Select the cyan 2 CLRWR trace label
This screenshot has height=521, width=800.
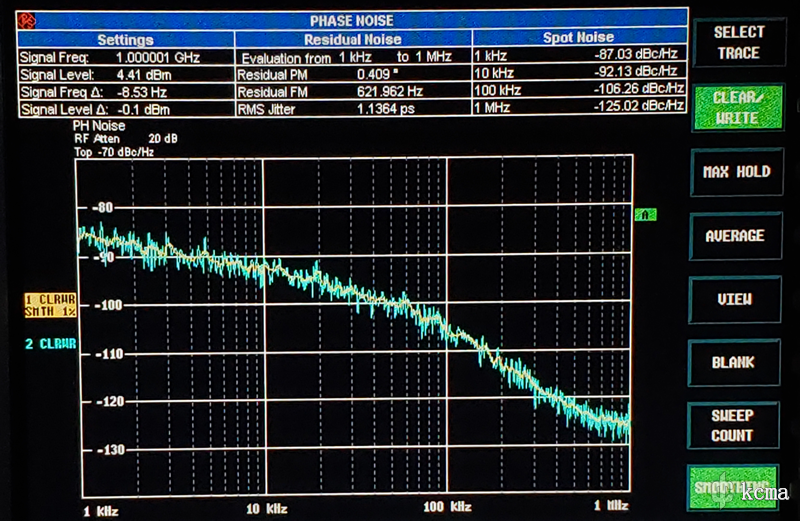[x=51, y=345]
